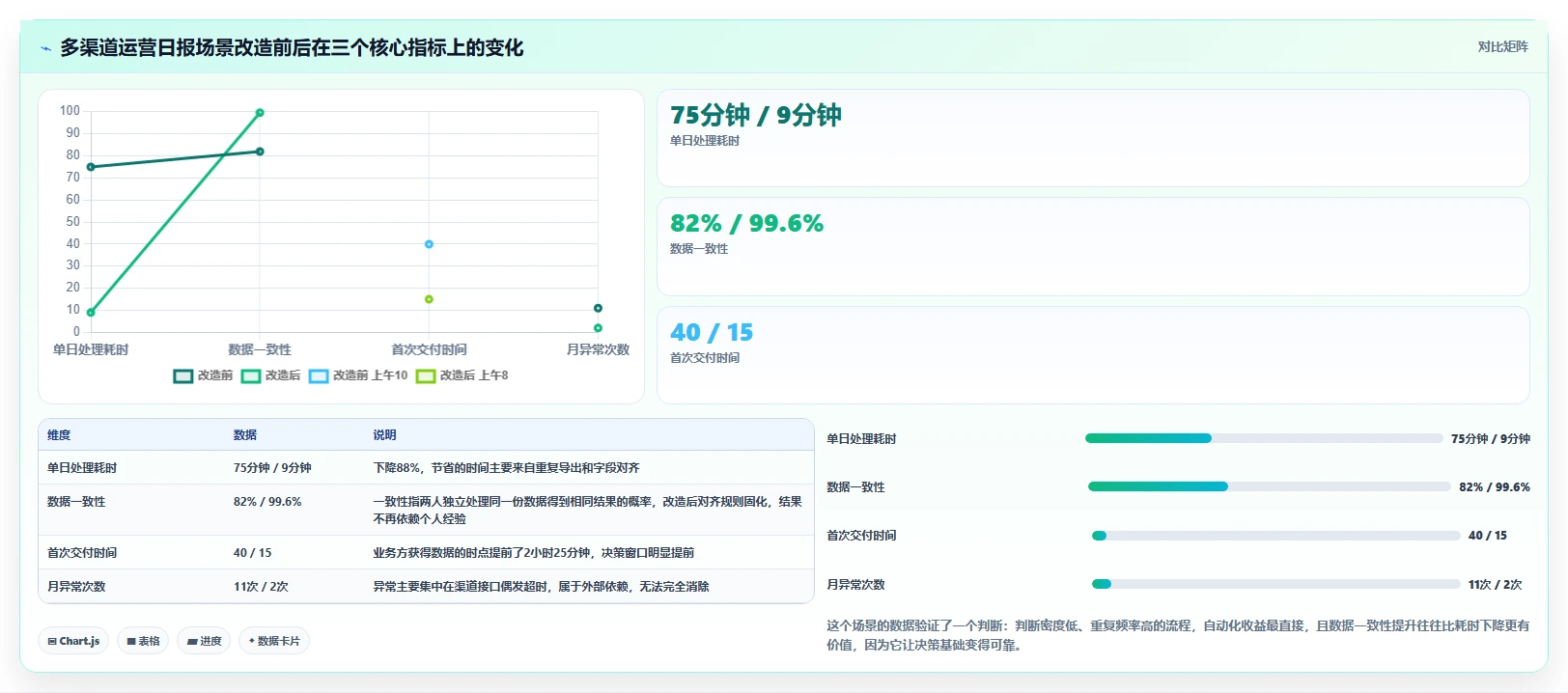The image size is (1568, 693).
Task: Click the dark 月异常次数 point at 11
Action: pyautogui.click(x=598, y=308)
